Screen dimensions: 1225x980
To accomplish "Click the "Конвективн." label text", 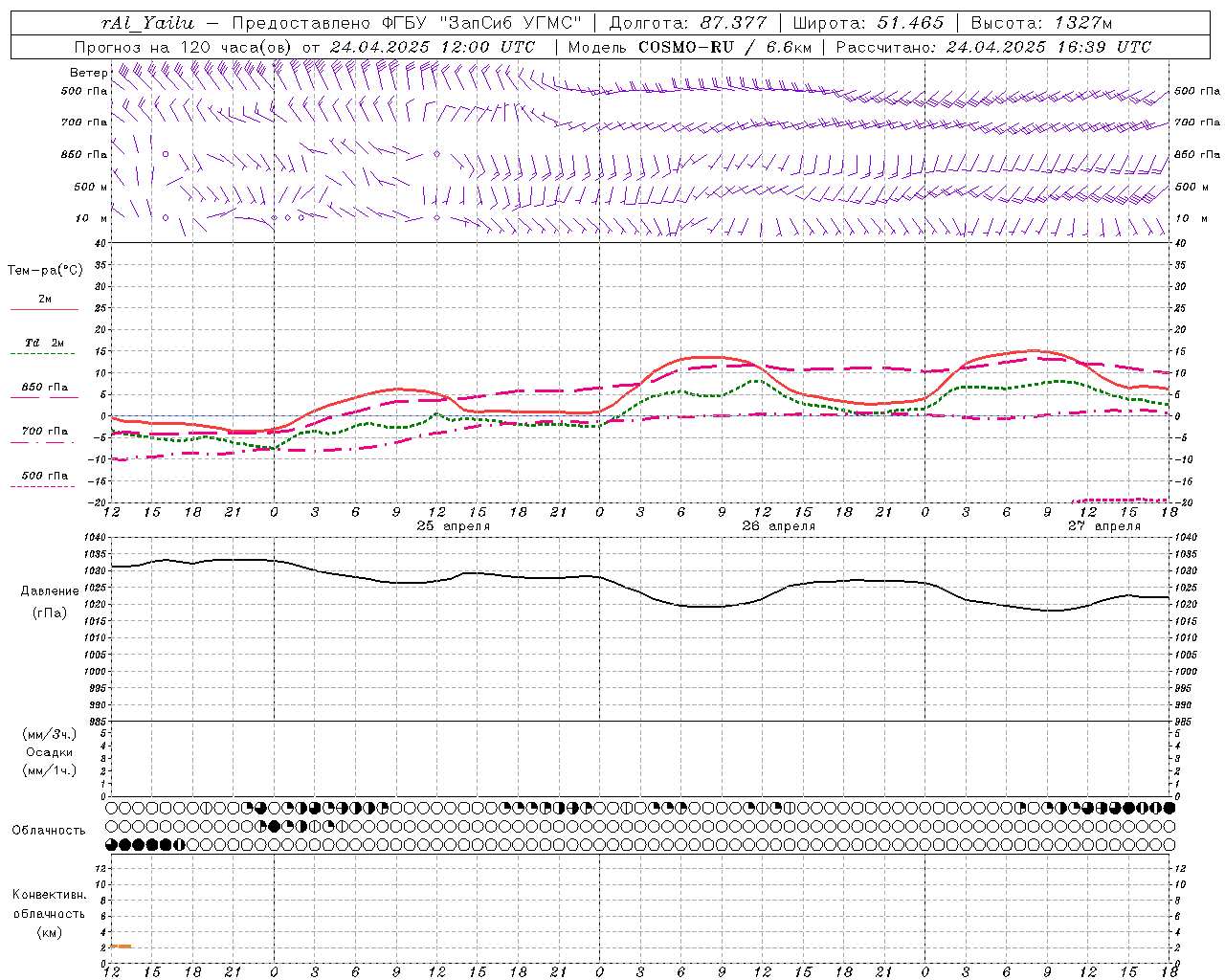I will coord(49,895).
